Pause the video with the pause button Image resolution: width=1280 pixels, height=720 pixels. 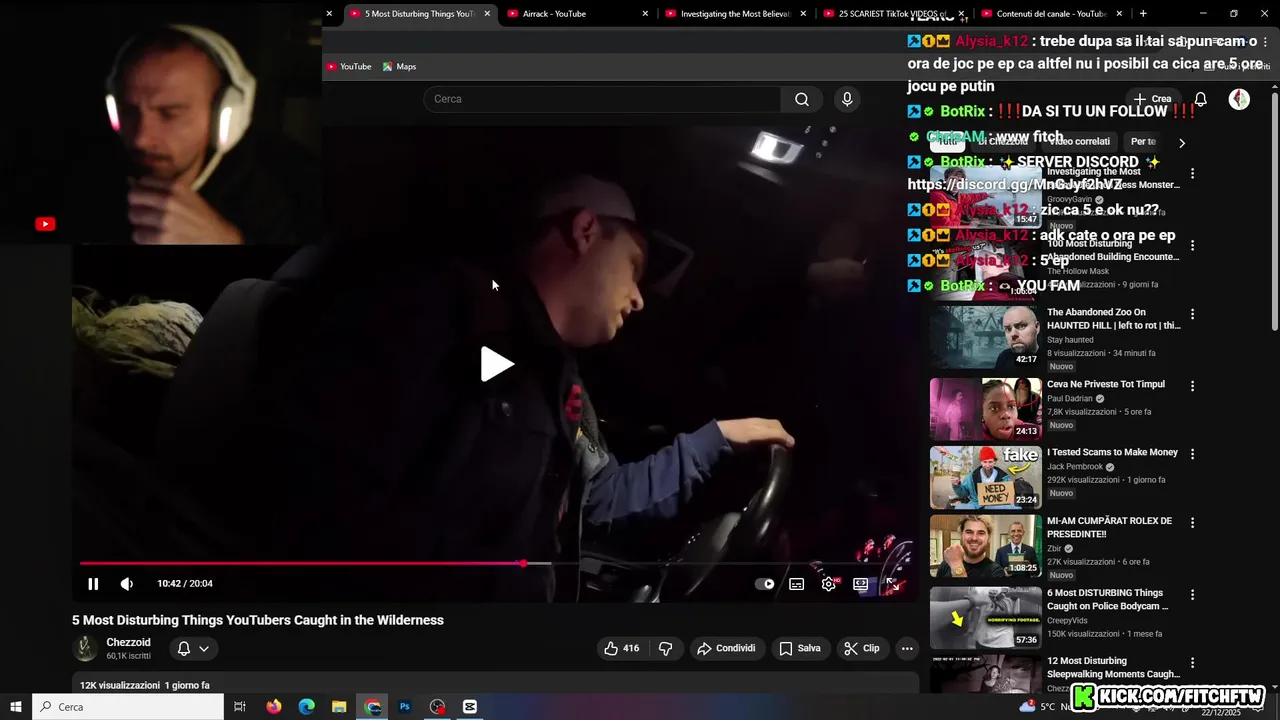tap(93, 584)
